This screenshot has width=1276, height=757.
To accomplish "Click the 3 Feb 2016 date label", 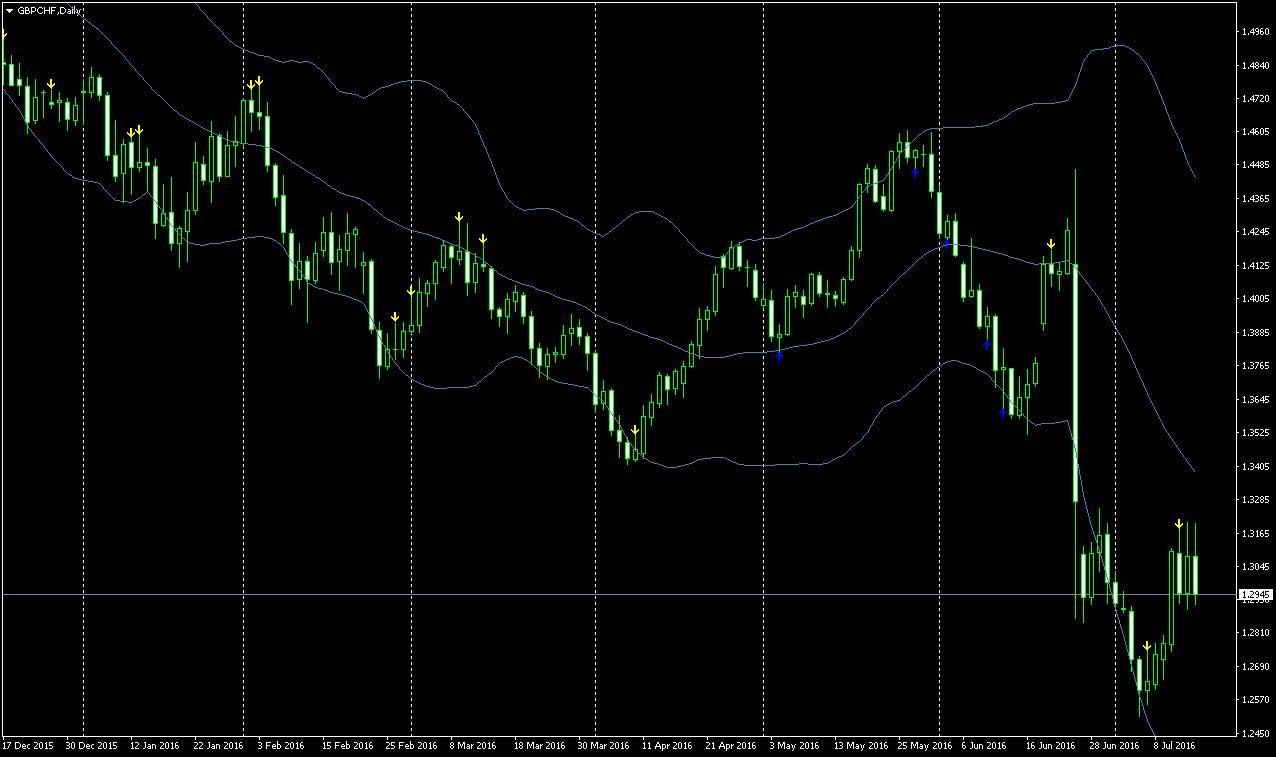I will coord(281,746).
